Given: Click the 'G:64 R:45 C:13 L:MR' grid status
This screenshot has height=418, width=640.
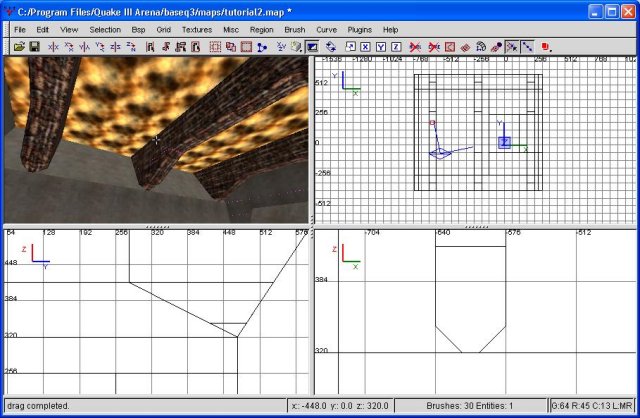Looking at the screenshot, I should pos(592,406).
